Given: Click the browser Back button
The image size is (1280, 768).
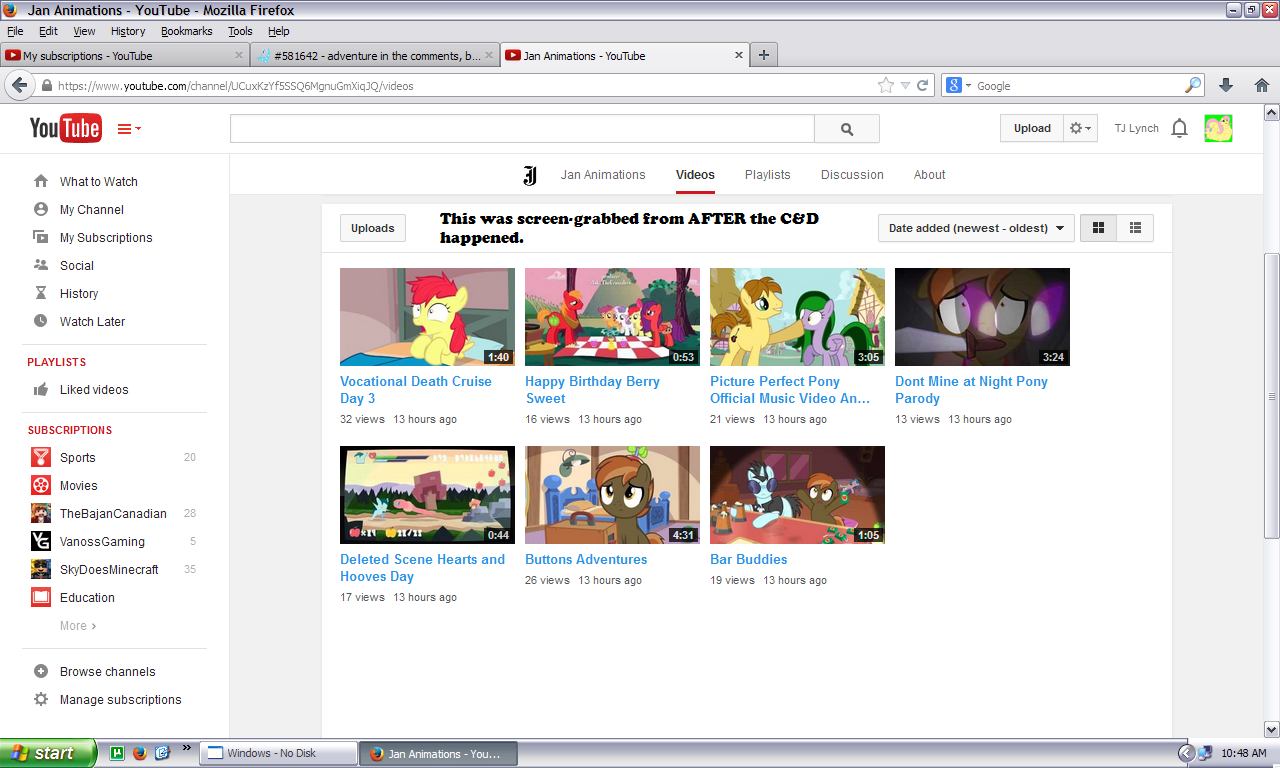Looking at the screenshot, I should 19,85.
